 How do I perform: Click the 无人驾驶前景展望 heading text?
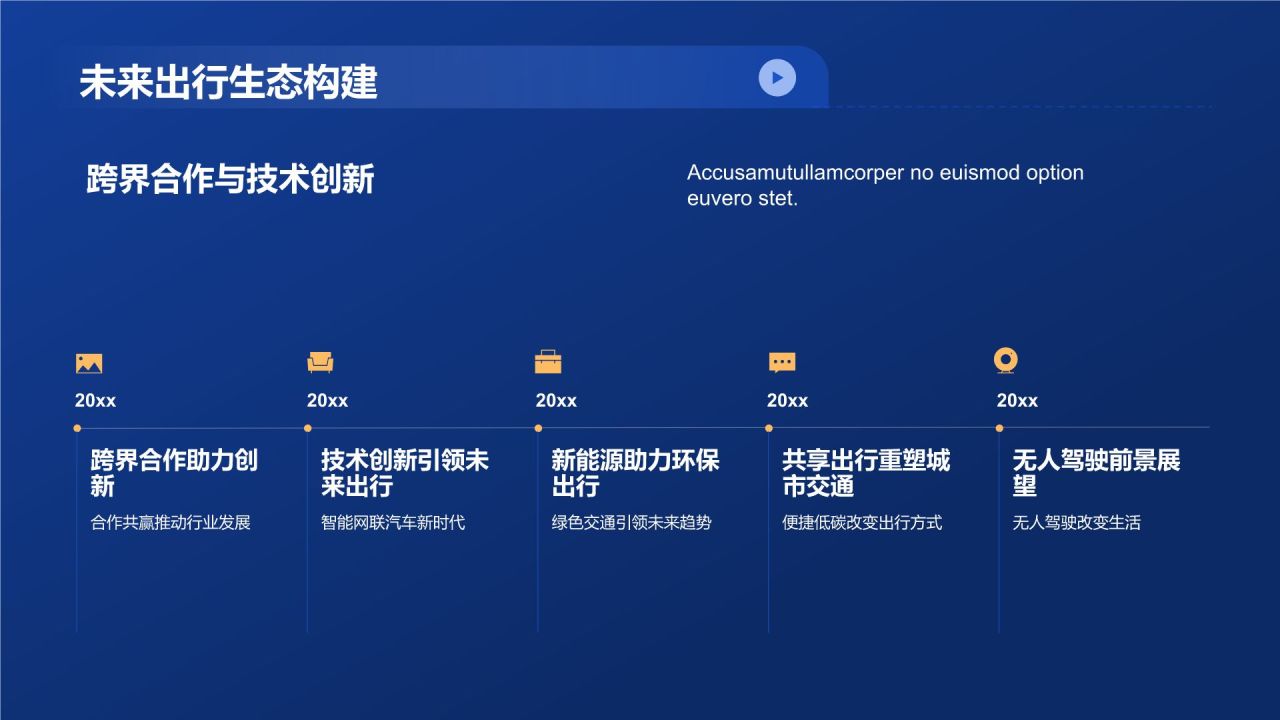coord(1097,474)
